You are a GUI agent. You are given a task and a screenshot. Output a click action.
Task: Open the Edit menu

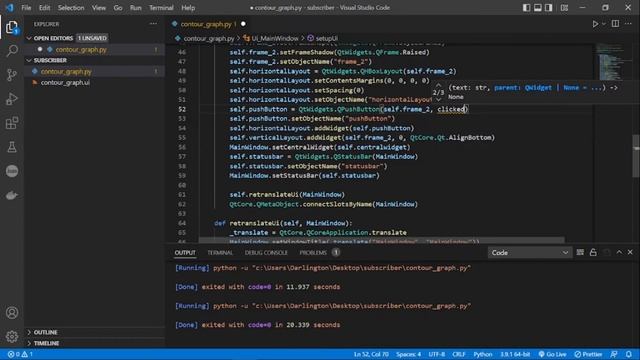coord(44,8)
